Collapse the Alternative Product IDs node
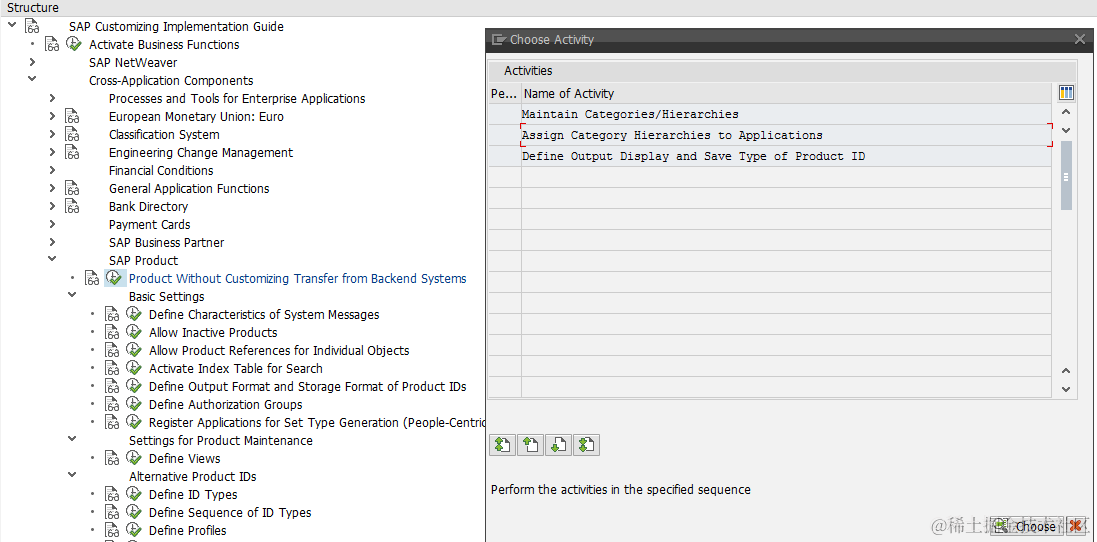The height and width of the screenshot is (542, 1097). (72, 476)
